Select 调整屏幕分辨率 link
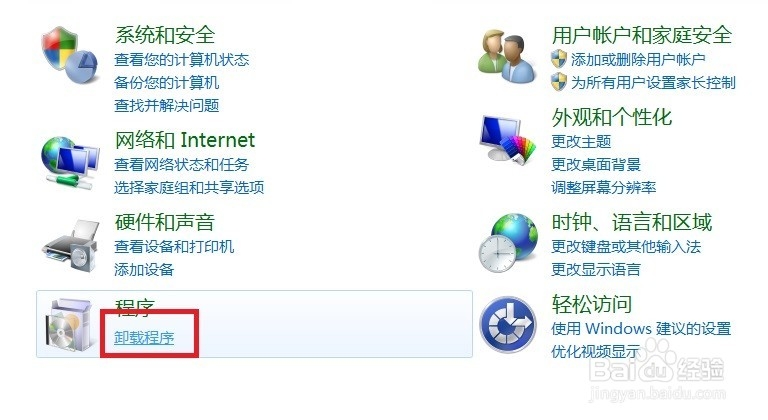 pos(603,187)
